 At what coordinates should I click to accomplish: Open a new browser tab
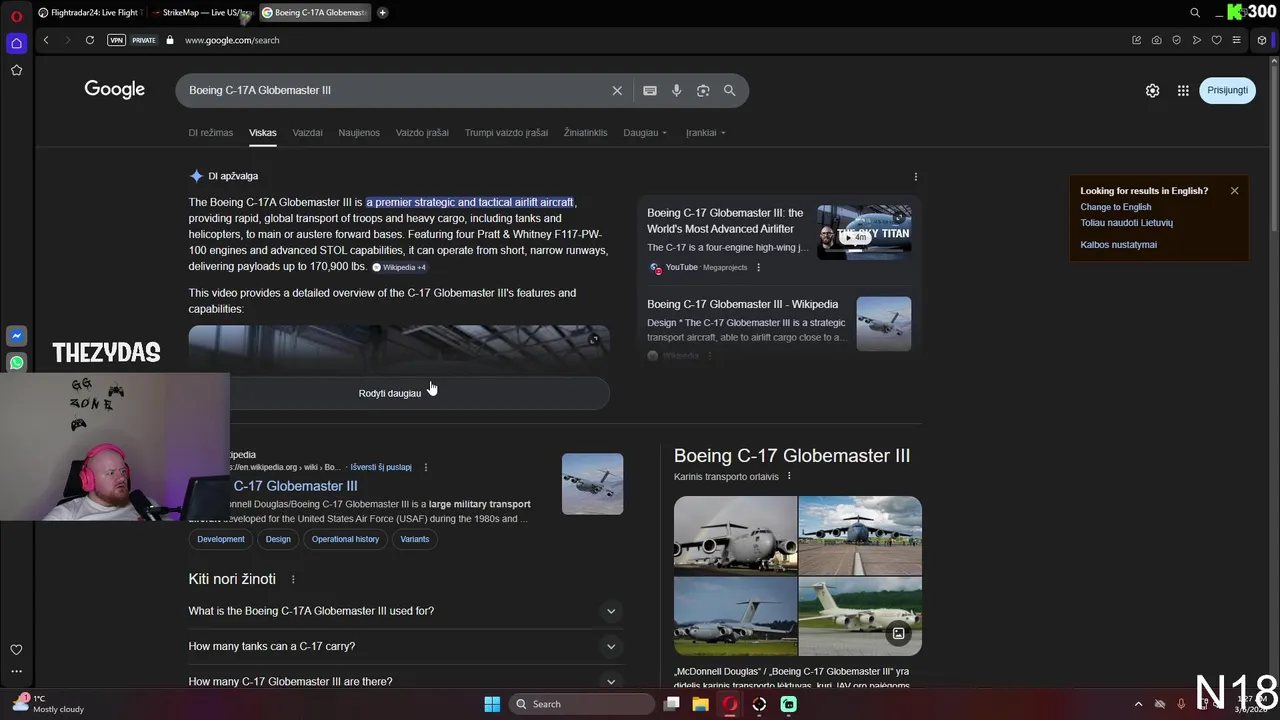[382, 13]
